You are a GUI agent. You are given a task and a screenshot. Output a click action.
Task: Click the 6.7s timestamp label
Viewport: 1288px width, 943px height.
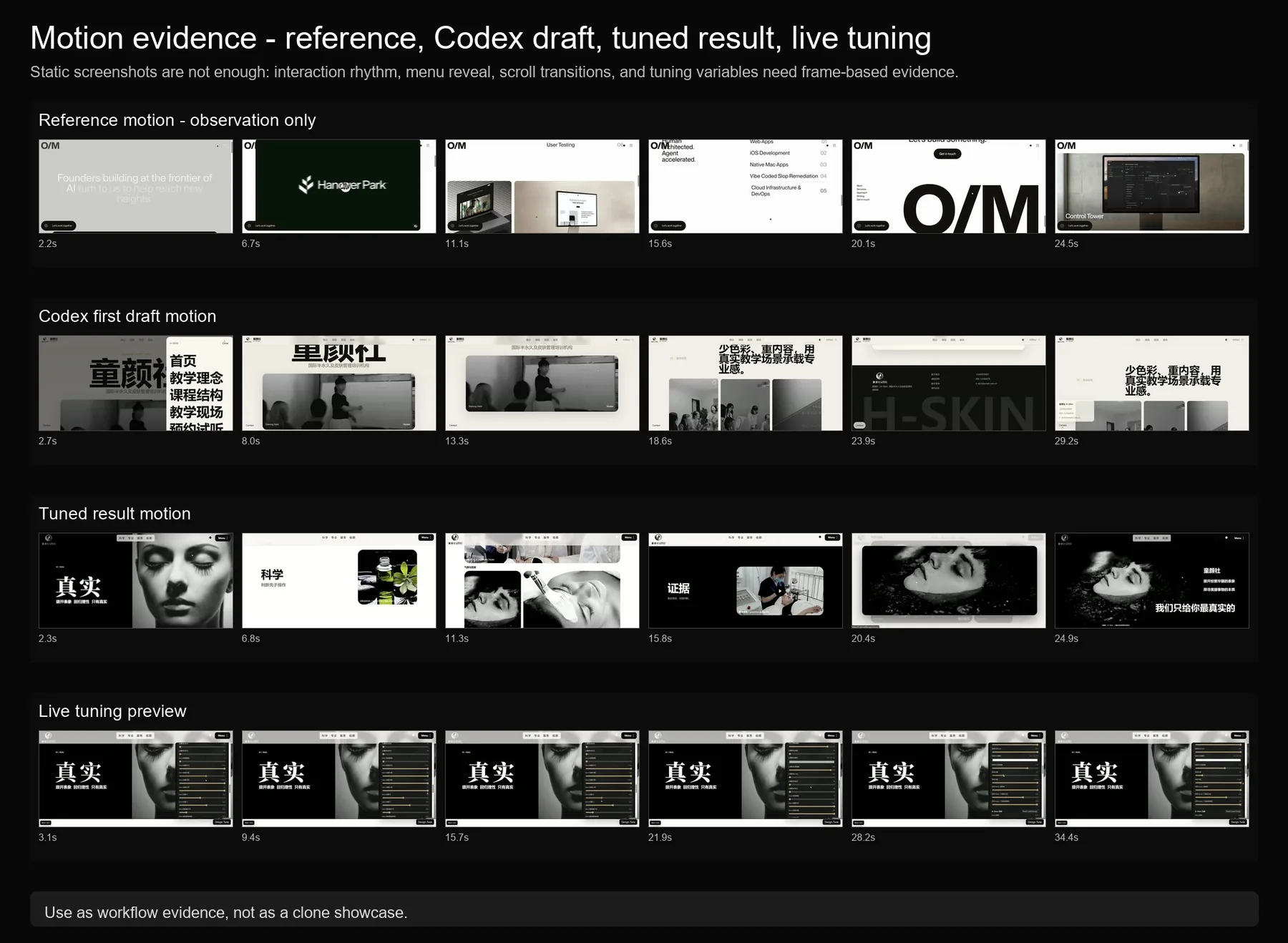coord(251,244)
